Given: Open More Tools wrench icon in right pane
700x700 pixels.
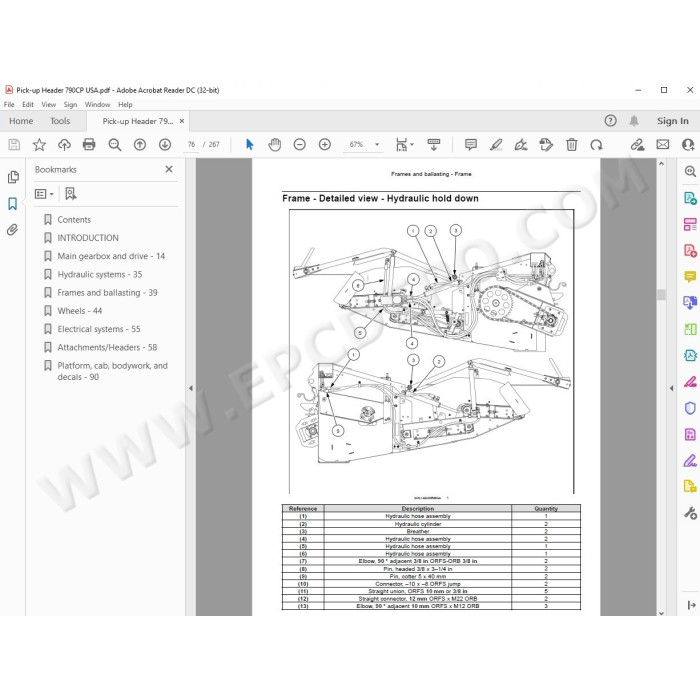Looking at the screenshot, I should 690,513.
